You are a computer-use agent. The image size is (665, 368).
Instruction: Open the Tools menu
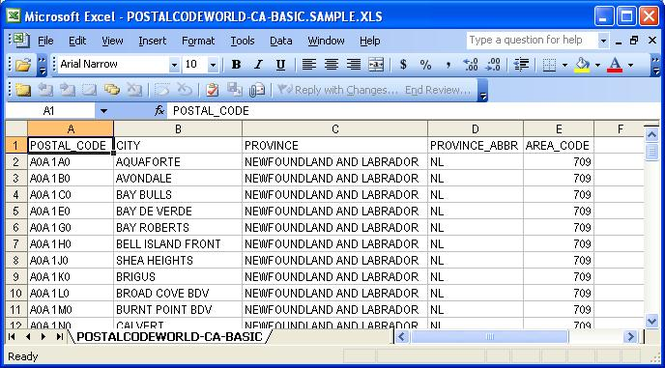242,41
